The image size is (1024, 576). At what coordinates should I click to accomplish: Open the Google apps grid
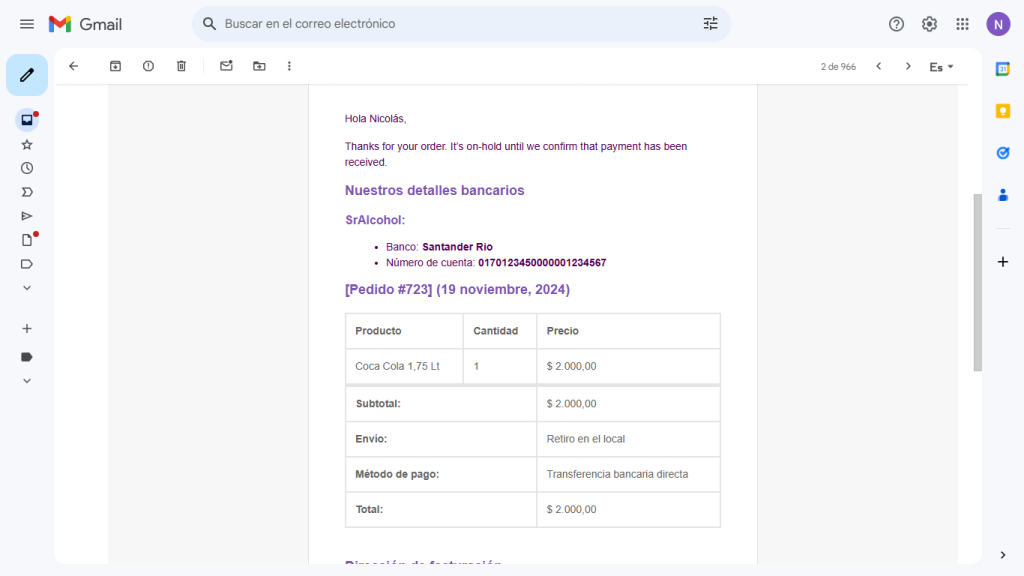point(963,24)
